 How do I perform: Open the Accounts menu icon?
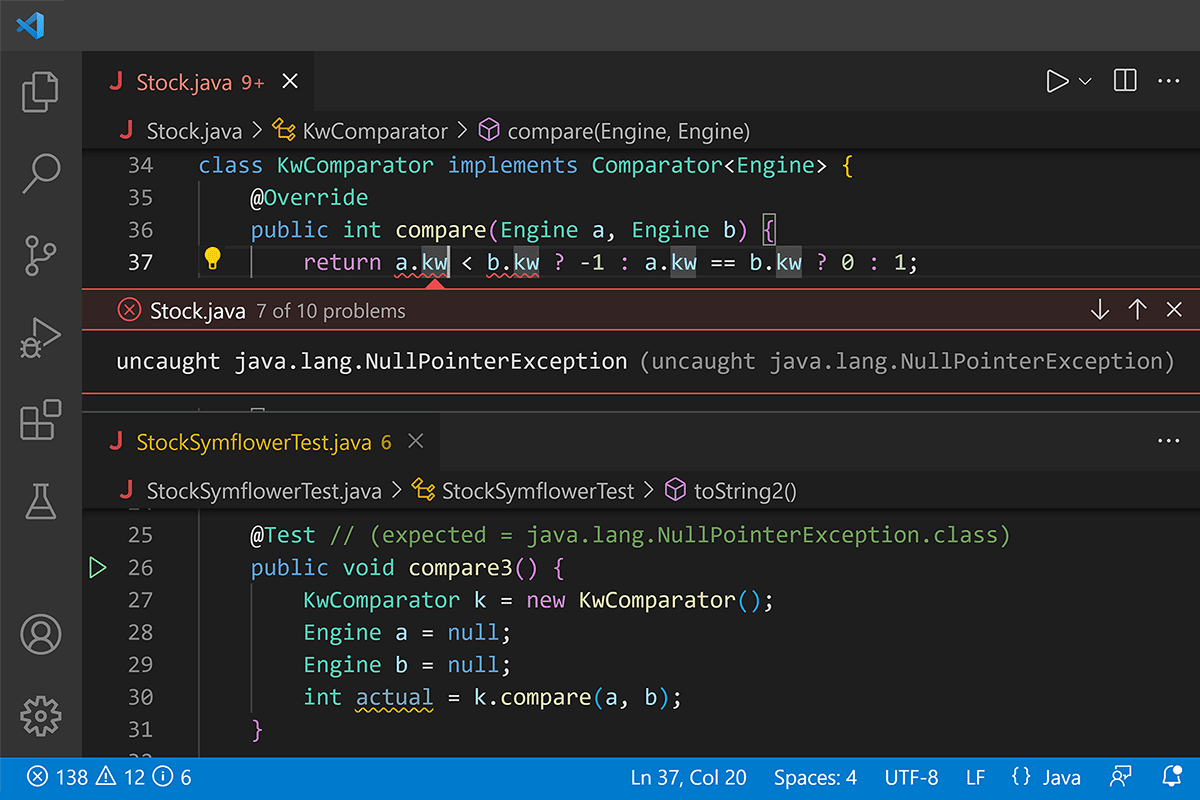41,634
